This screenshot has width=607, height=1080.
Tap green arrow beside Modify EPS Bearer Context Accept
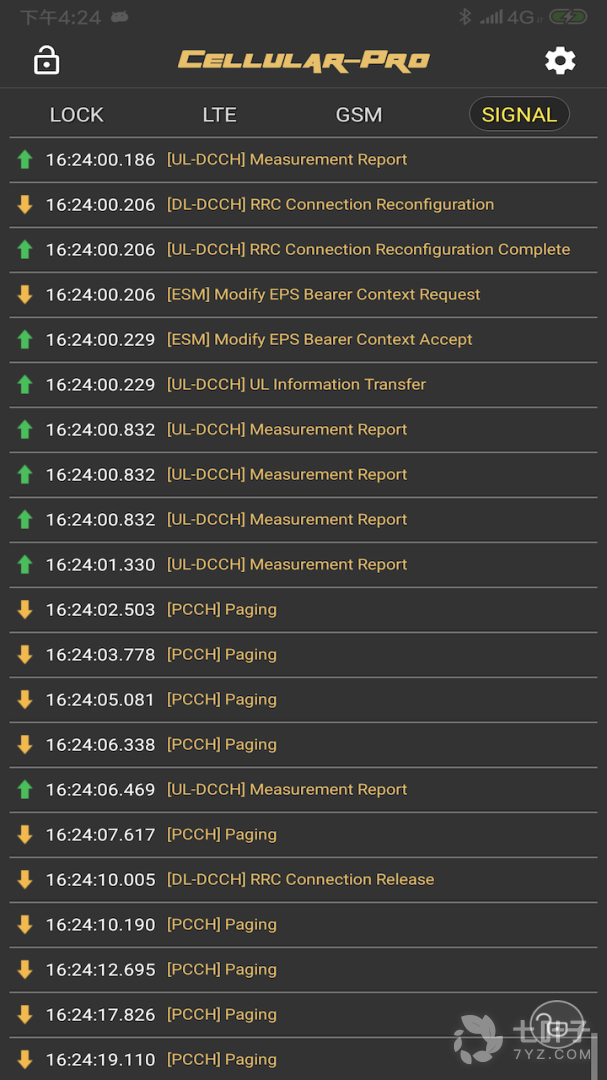(25, 340)
